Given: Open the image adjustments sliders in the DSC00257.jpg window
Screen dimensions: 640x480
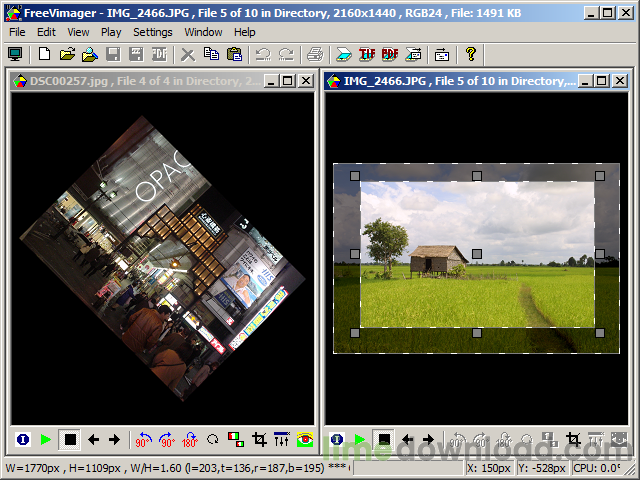Looking at the screenshot, I should 282,439.
